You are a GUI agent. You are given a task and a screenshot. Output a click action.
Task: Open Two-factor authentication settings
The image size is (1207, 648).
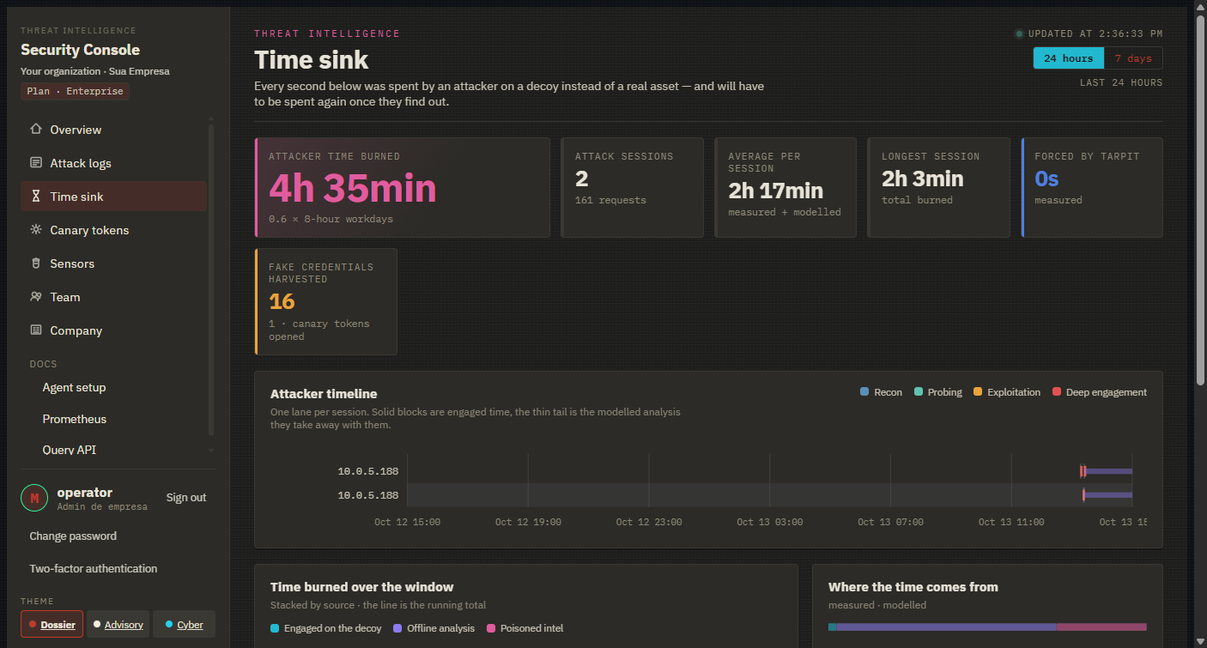(93, 568)
